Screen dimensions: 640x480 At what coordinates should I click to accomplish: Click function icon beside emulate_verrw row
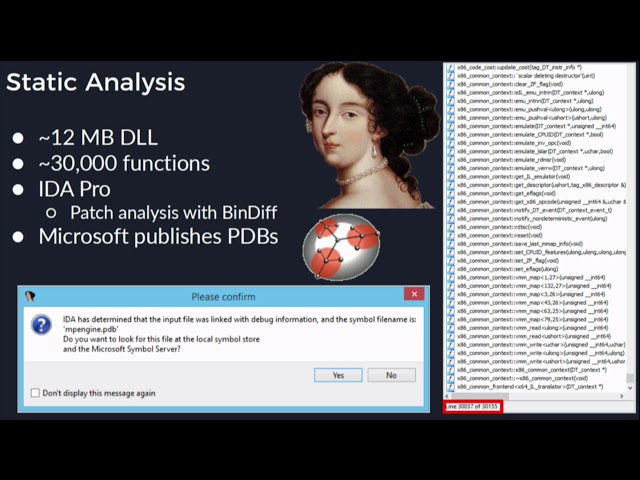click(x=450, y=168)
